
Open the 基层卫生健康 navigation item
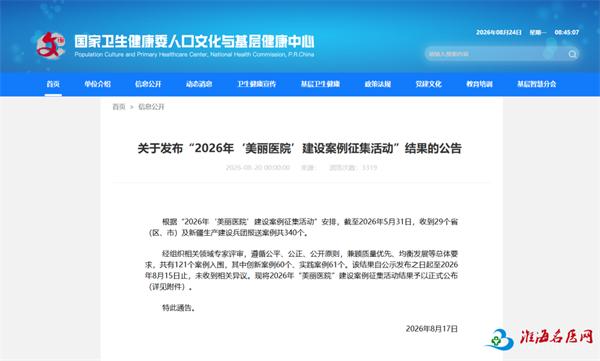[320, 84]
